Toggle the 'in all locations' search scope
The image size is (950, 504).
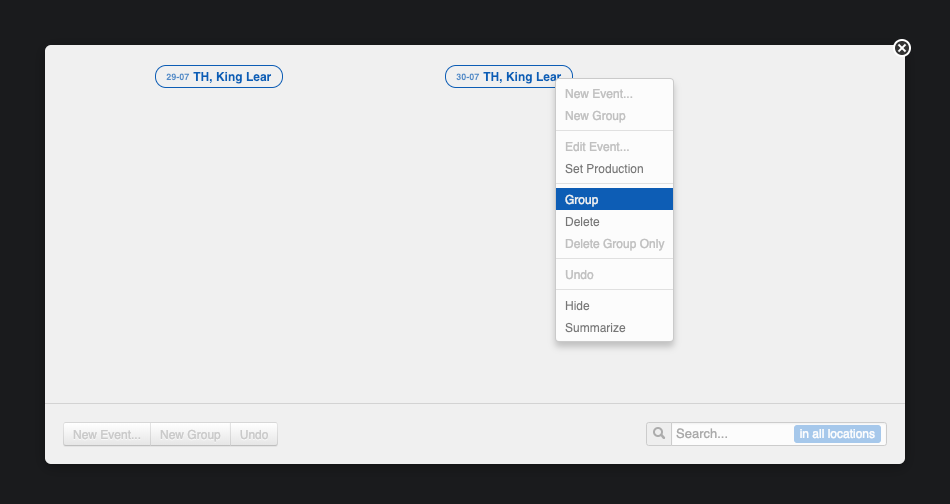point(837,434)
